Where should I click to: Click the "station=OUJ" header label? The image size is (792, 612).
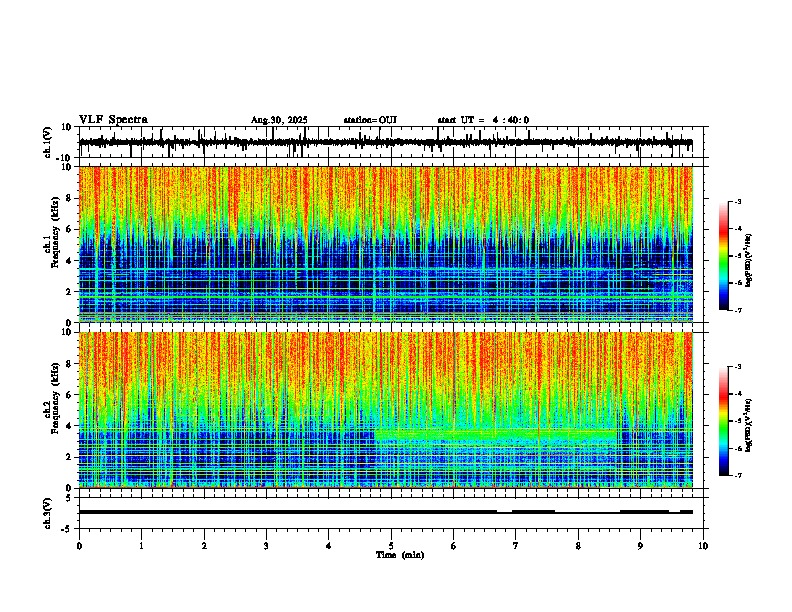[x=370, y=120]
